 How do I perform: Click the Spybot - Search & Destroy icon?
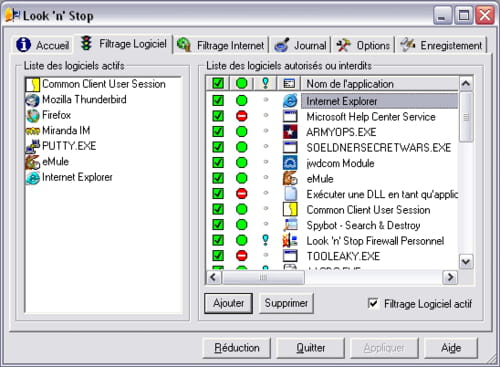290,225
